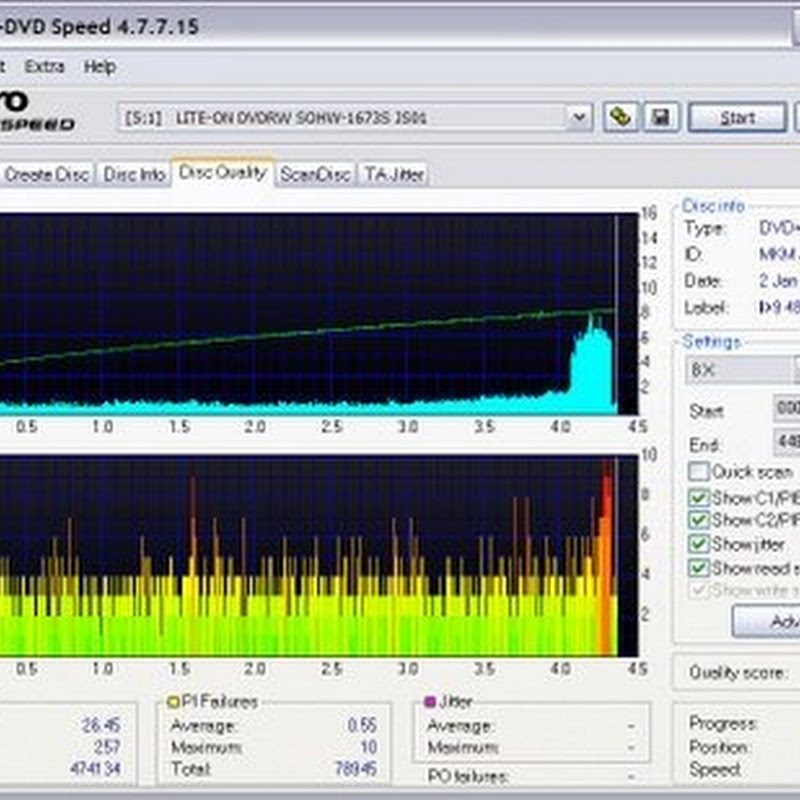Image resolution: width=800 pixels, height=800 pixels.
Task: Switch to the ScanDisc tab
Action: (x=315, y=174)
